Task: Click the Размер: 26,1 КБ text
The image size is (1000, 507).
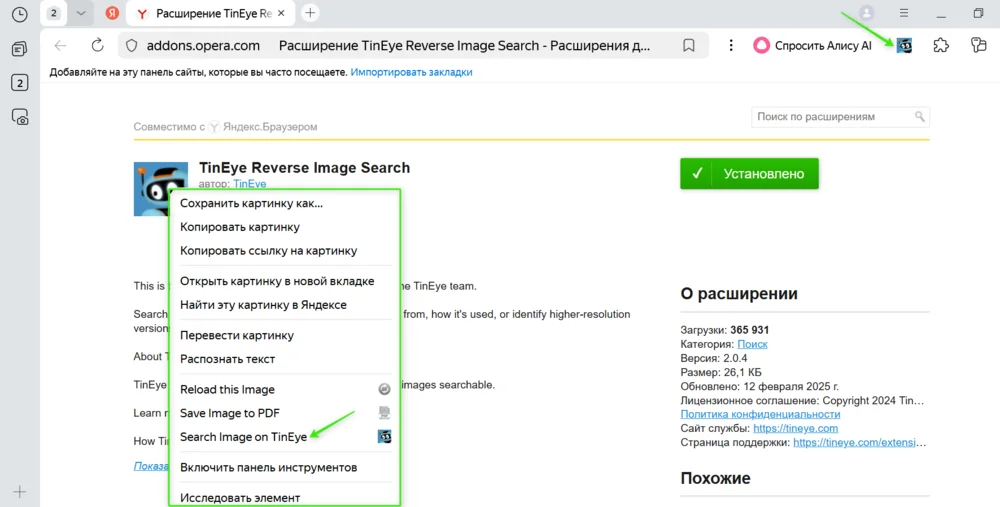Action: [721, 372]
